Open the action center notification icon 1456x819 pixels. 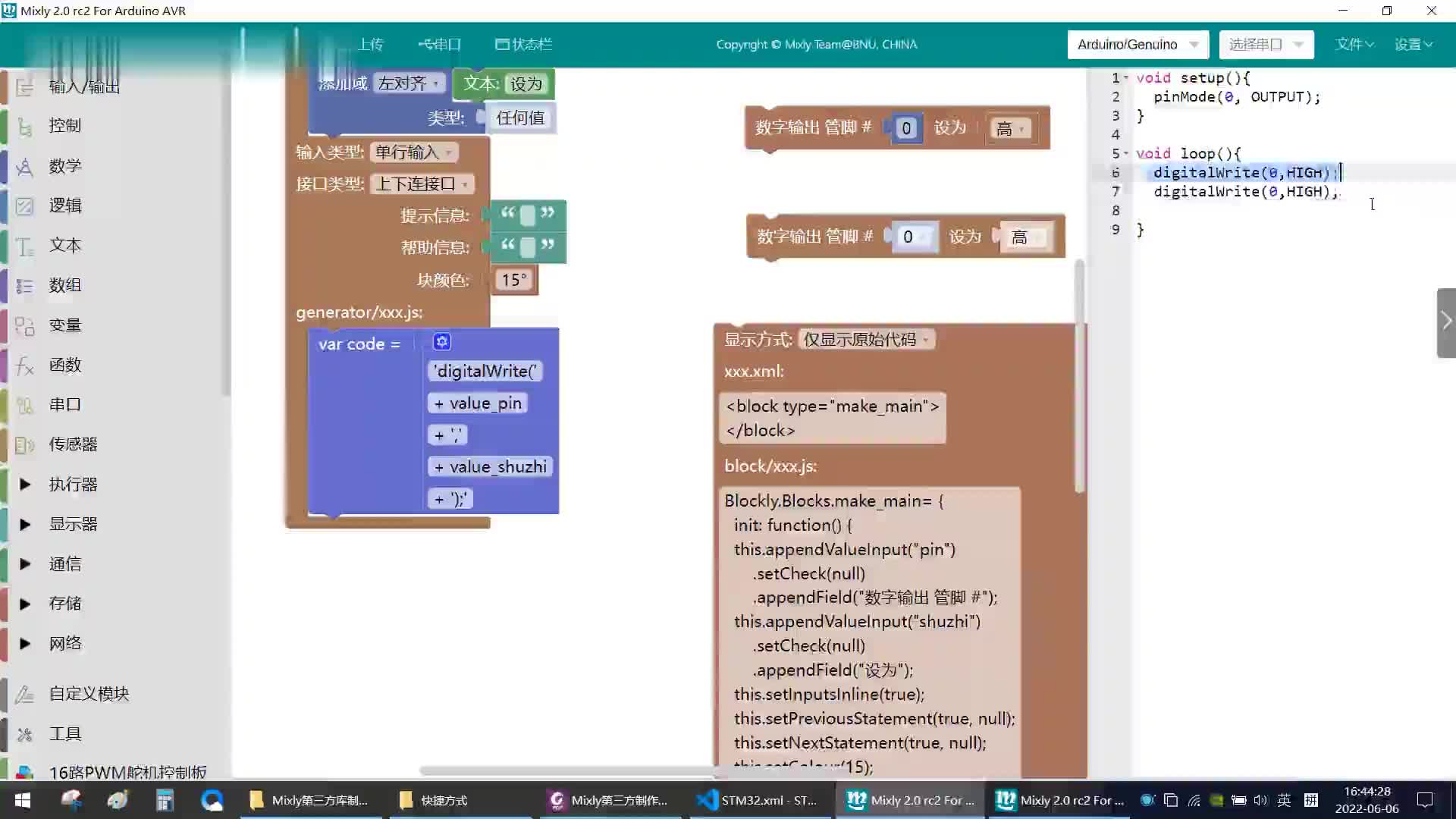(1425, 800)
